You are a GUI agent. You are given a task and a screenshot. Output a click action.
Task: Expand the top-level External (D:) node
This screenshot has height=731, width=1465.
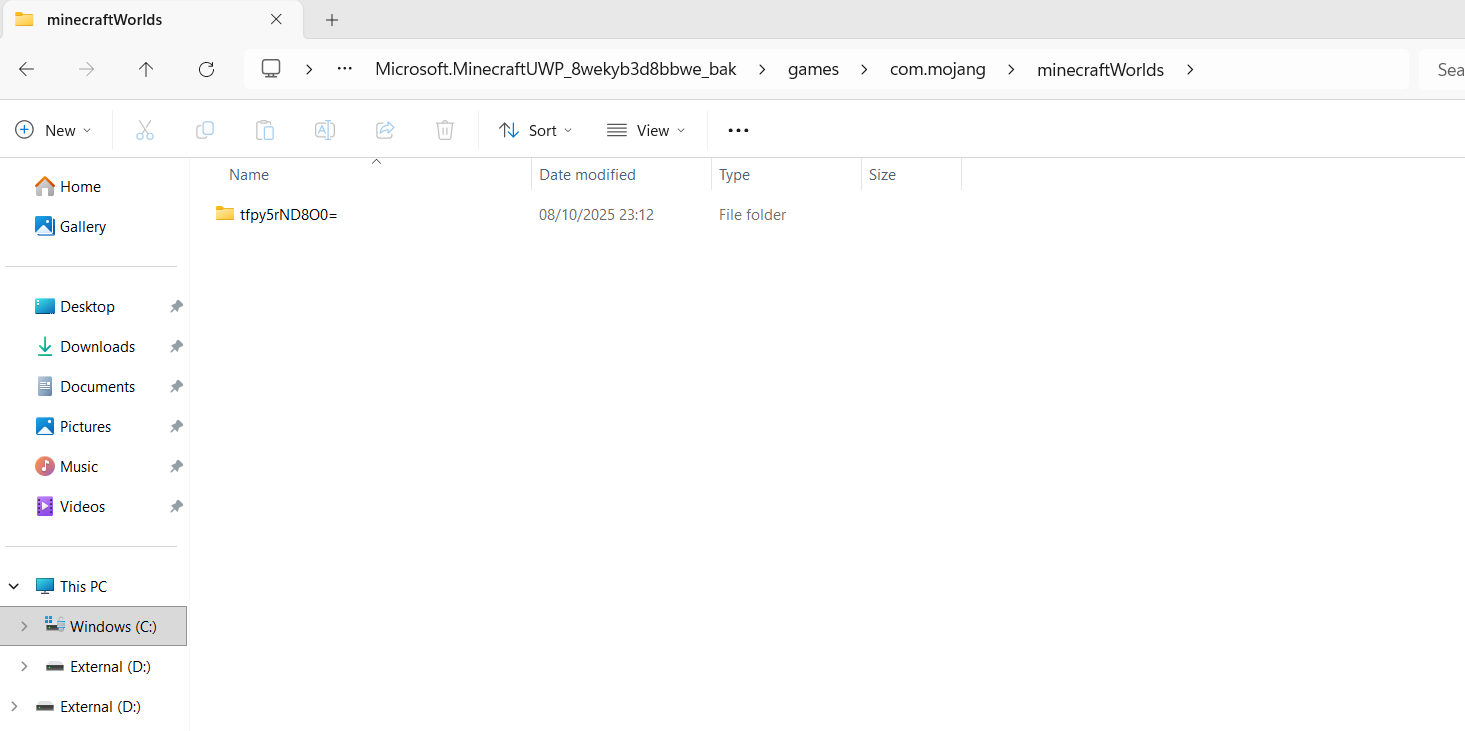(14, 706)
